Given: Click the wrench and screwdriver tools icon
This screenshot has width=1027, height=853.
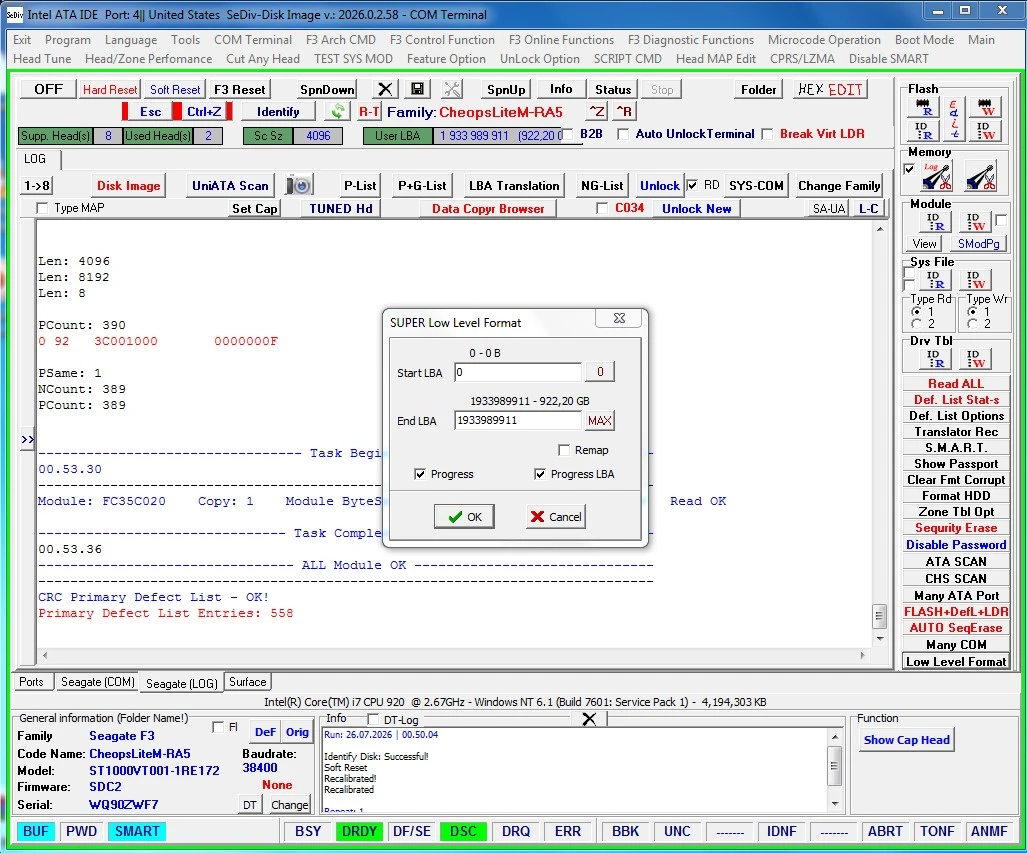Looking at the screenshot, I should (452, 89).
